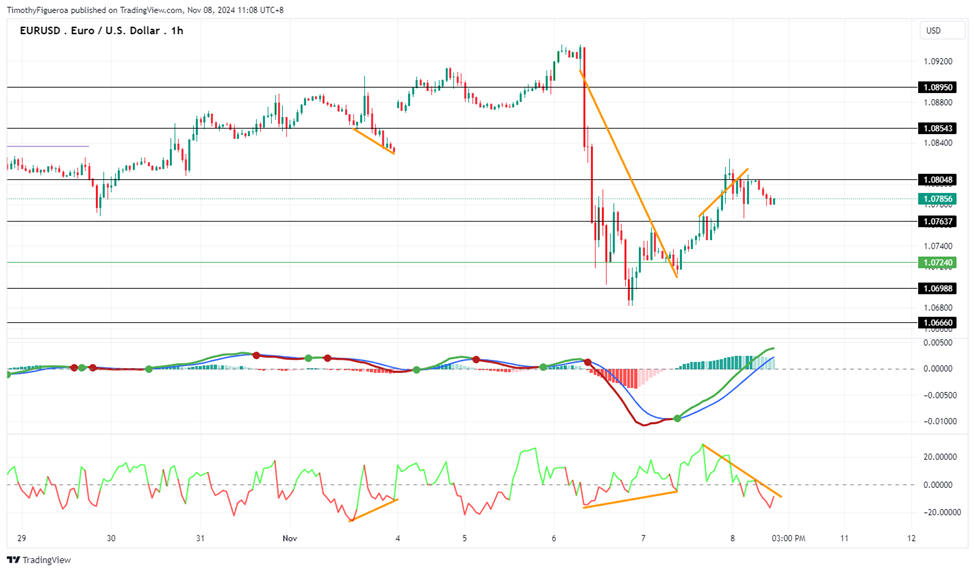975x572 pixels.
Task: Click the 31 date label on time axis
Action: [x=200, y=538]
